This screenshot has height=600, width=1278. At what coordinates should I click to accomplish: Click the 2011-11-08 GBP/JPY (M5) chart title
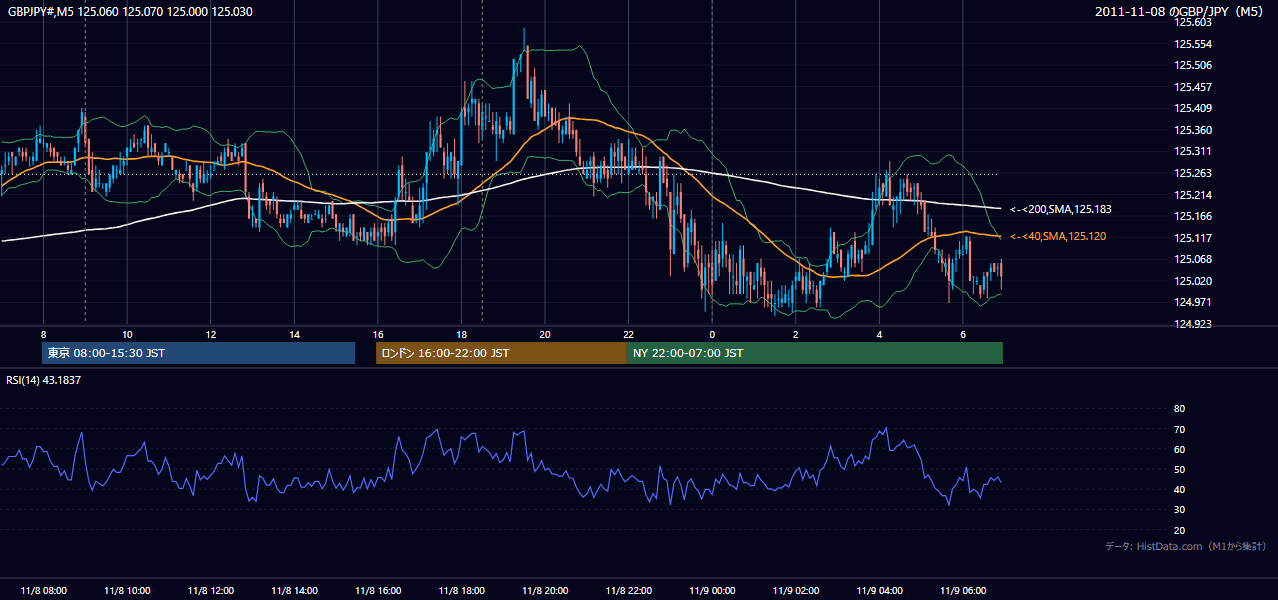coord(1181,12)
